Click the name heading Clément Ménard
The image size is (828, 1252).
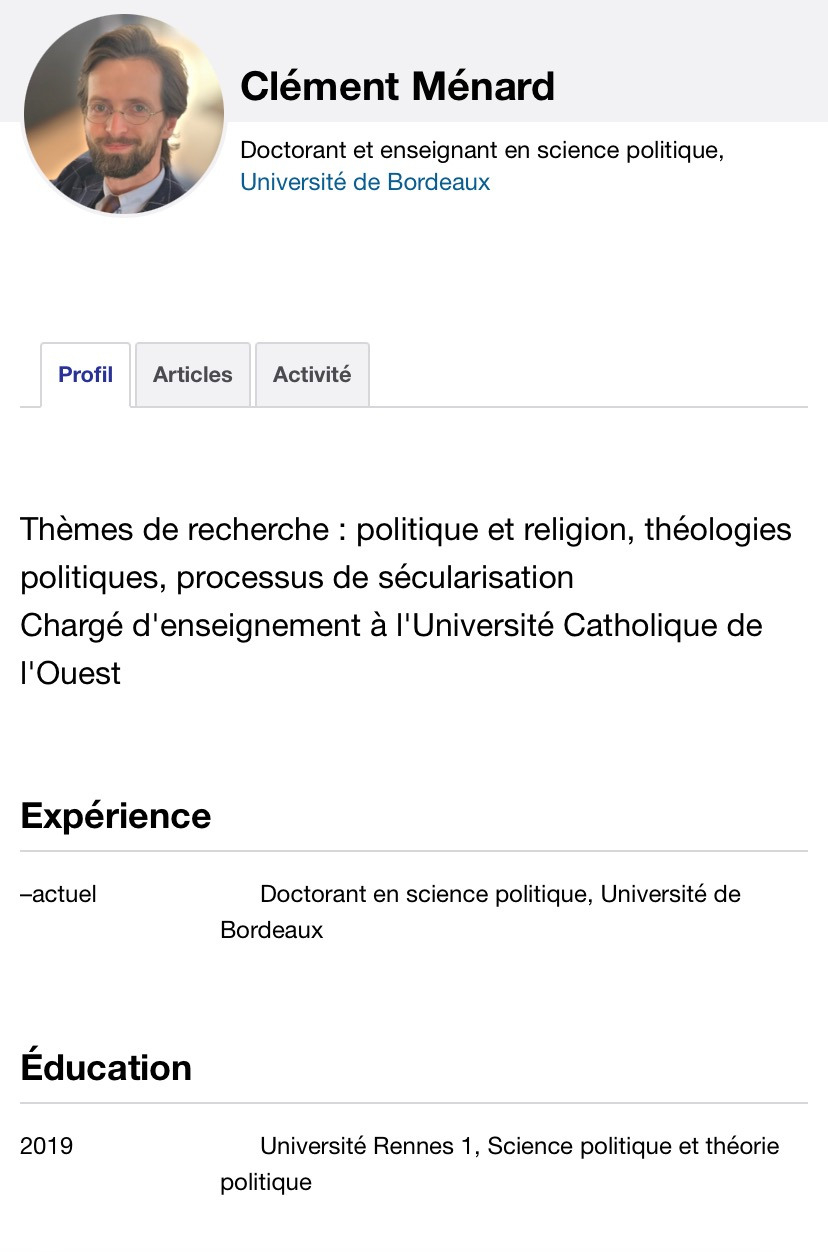point(397,86)
